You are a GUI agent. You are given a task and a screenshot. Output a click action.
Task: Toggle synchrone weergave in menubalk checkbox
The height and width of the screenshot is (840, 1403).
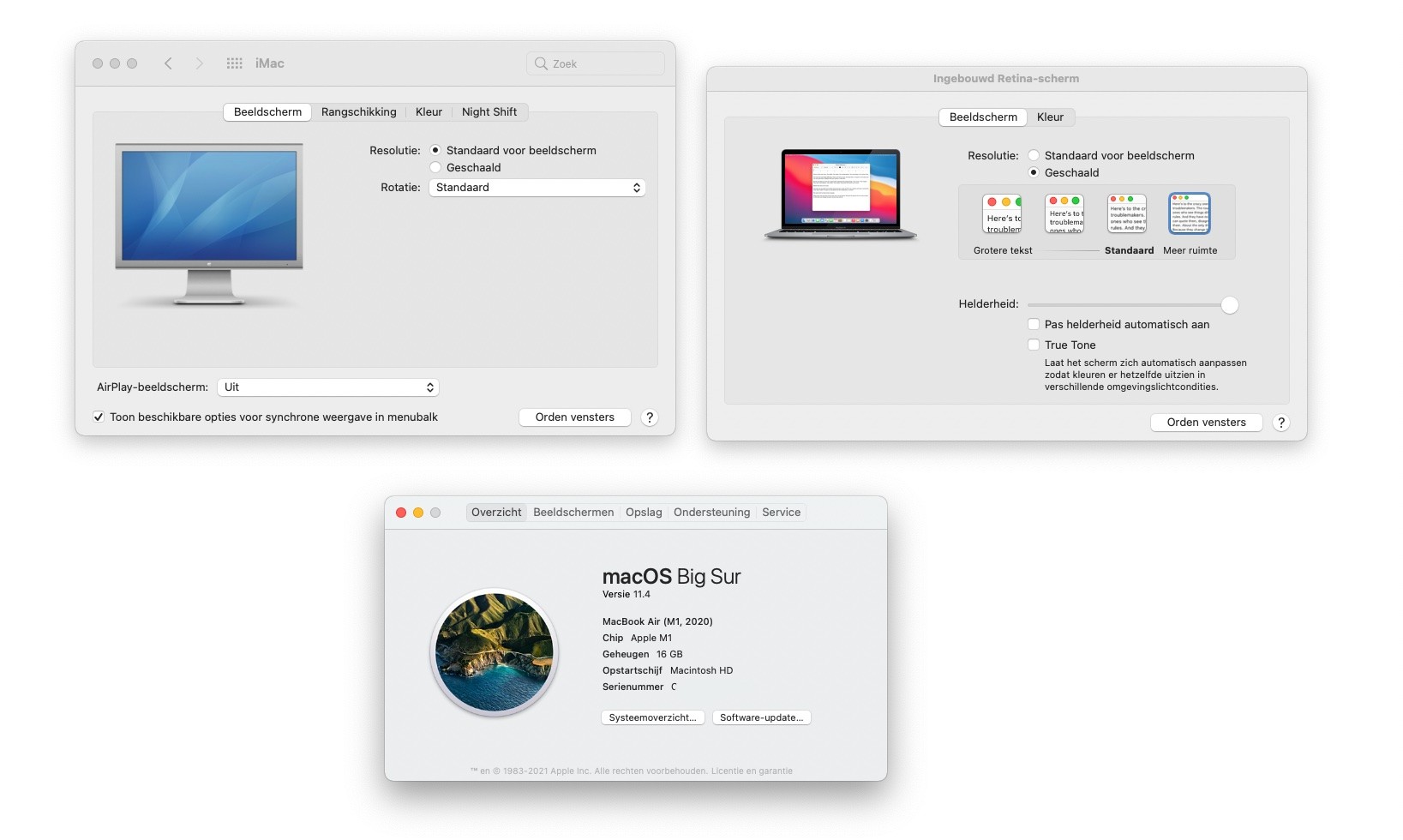click(x=99, y=417)
